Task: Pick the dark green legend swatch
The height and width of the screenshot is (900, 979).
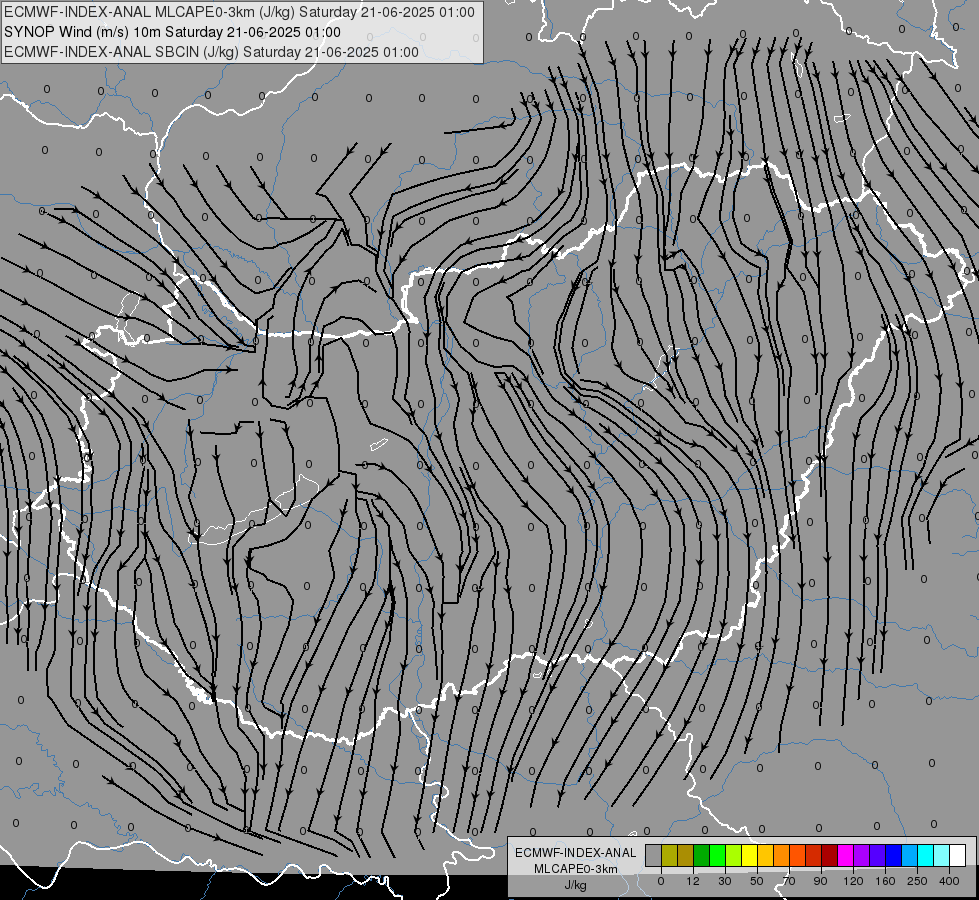Action: pos(702,855)
